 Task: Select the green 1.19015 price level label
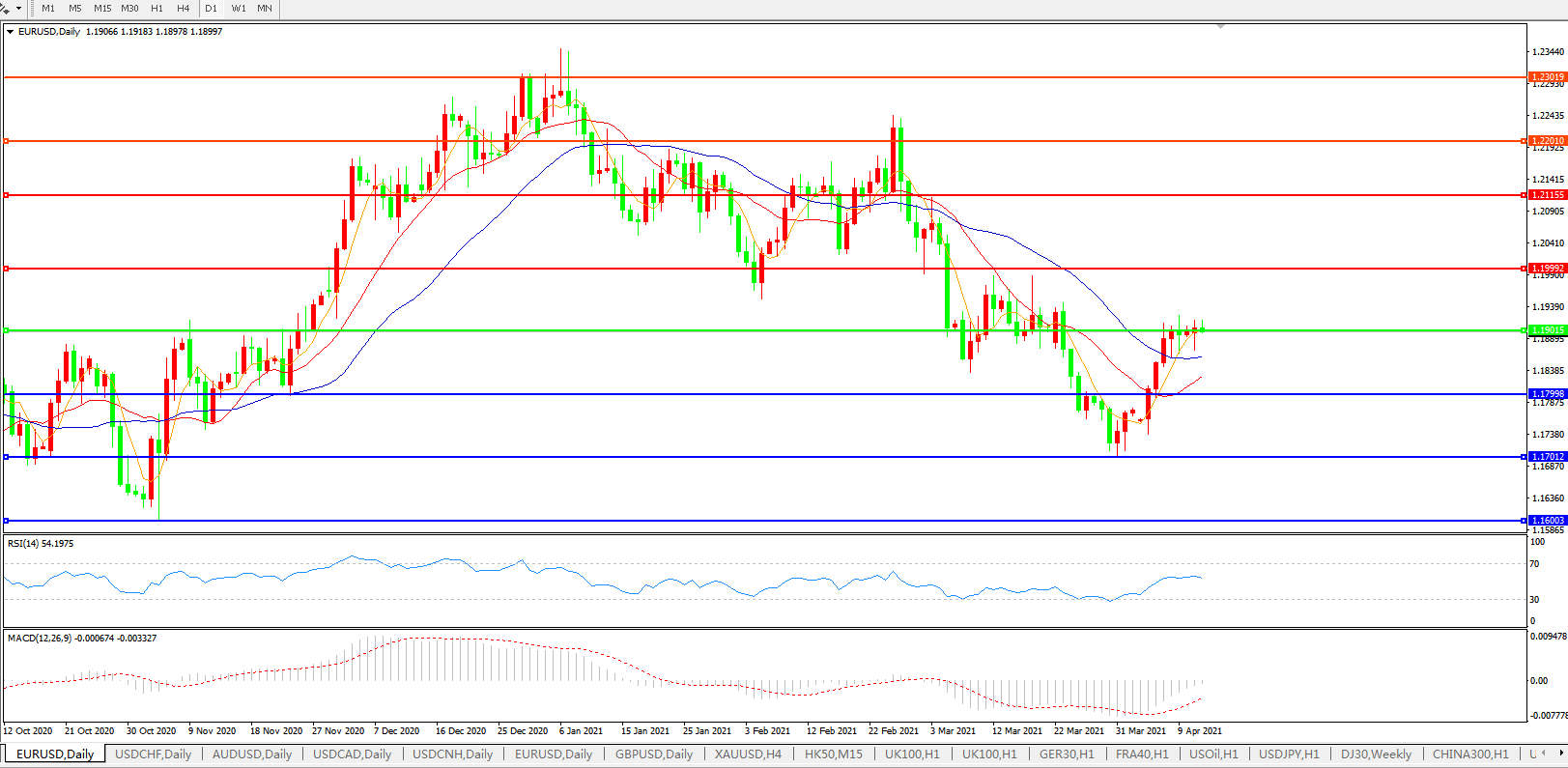1547,330
